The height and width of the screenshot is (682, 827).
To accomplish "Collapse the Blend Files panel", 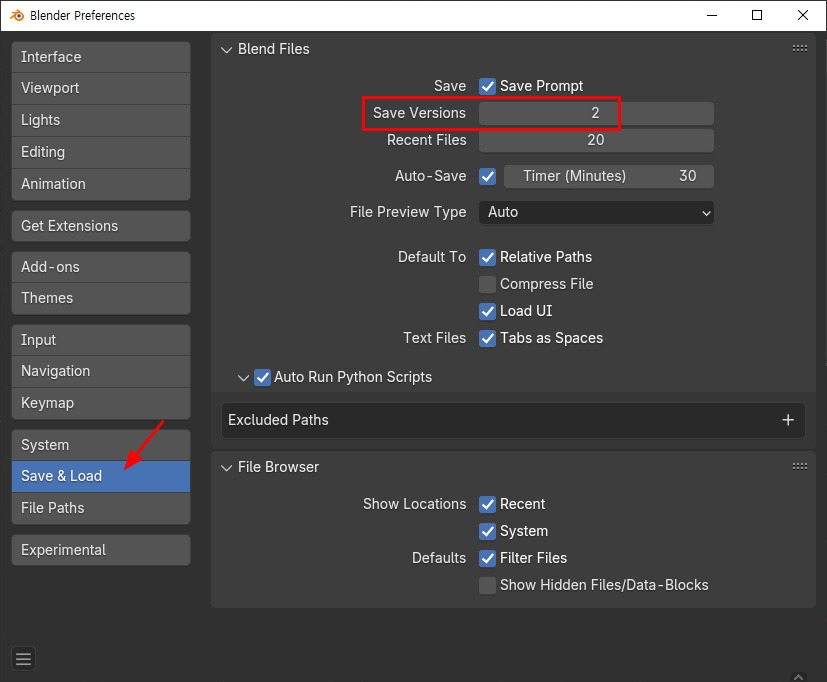I will point(226,50).
